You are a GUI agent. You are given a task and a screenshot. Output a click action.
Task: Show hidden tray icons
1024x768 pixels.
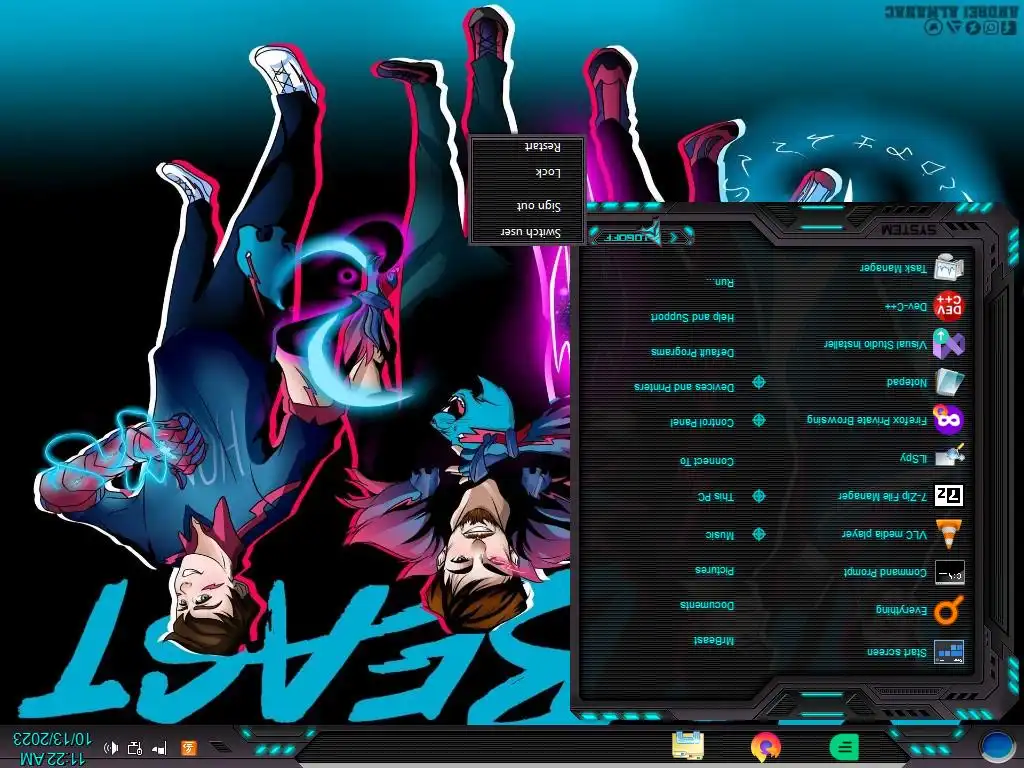click(x=220, y=746)
